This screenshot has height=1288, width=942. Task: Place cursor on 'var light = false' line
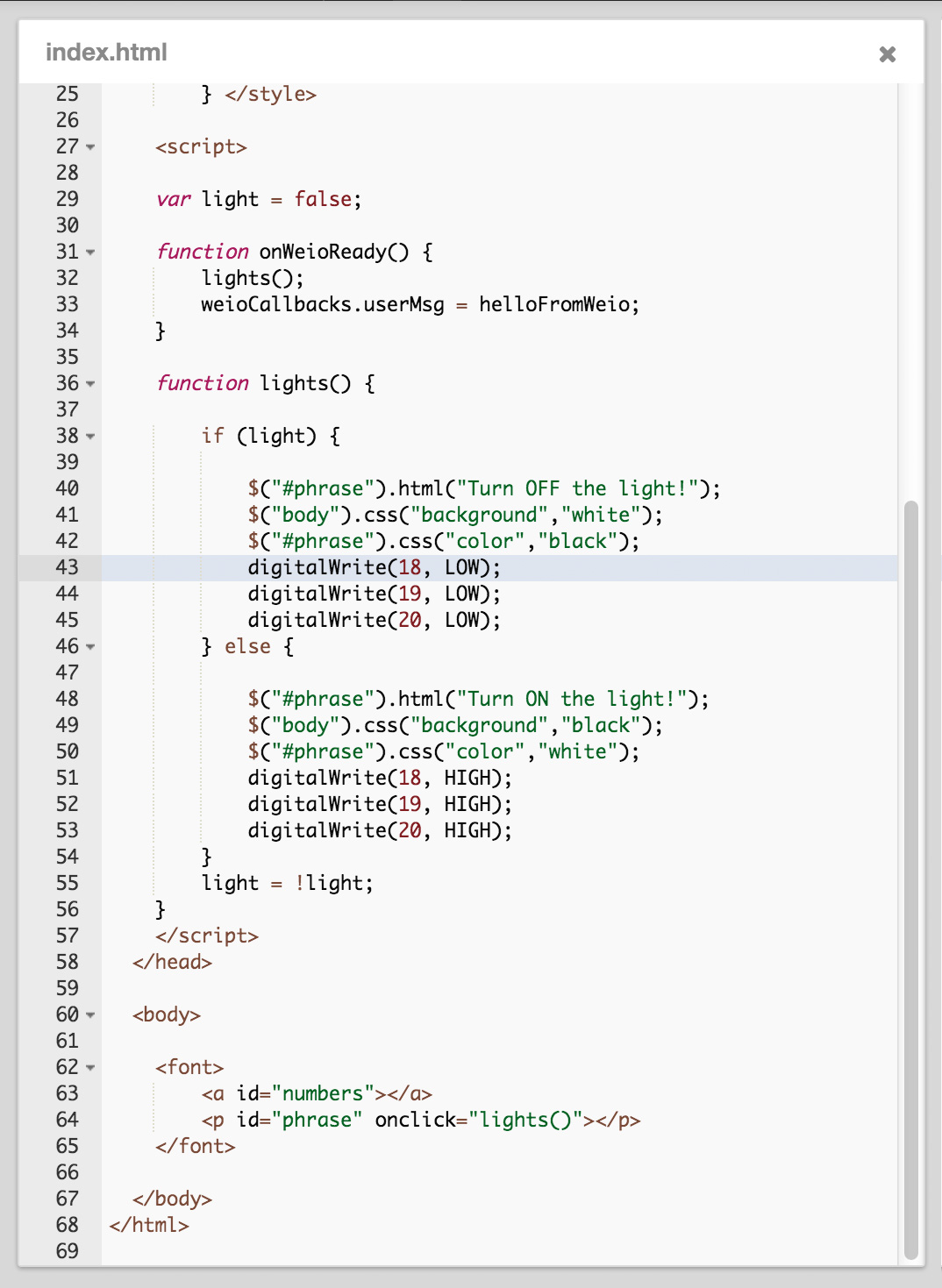click(x=259, y=200)
